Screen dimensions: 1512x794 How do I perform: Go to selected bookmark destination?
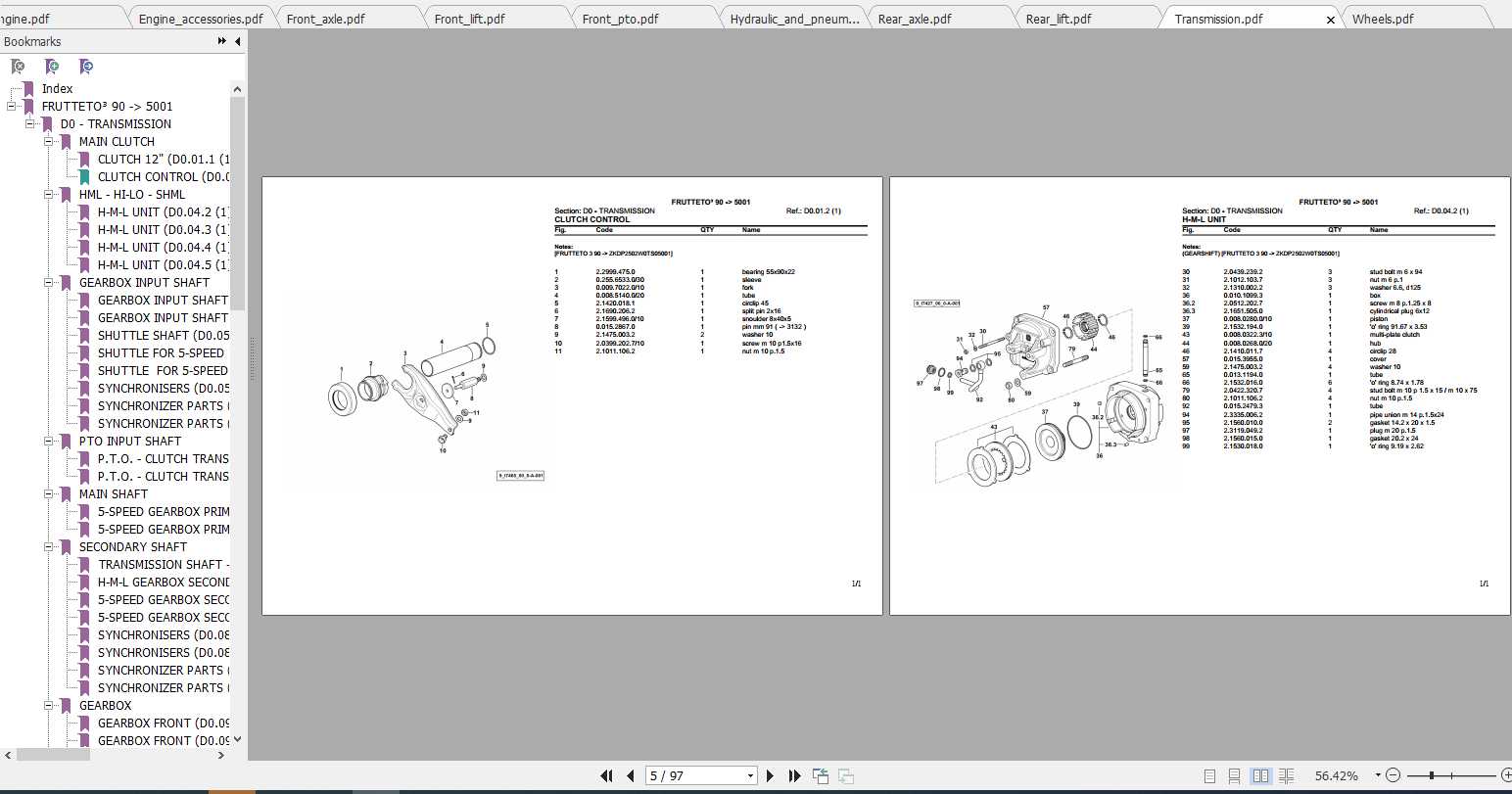(x=87, y=66)
